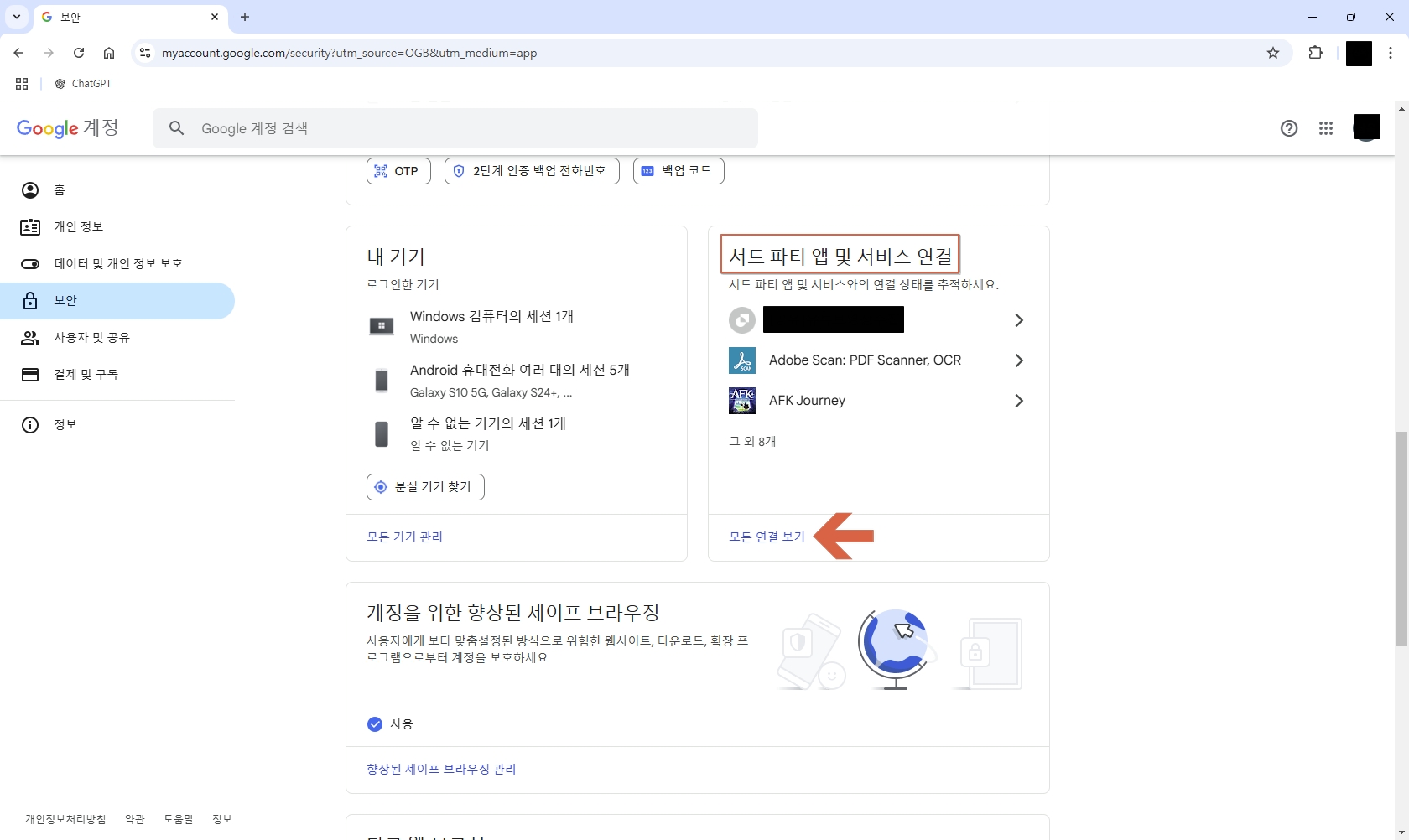Image resolution: width=1409 pixels, height=840 pixels.
Task: Click the account profile avatar
Action: click(x=1367, y=127)
